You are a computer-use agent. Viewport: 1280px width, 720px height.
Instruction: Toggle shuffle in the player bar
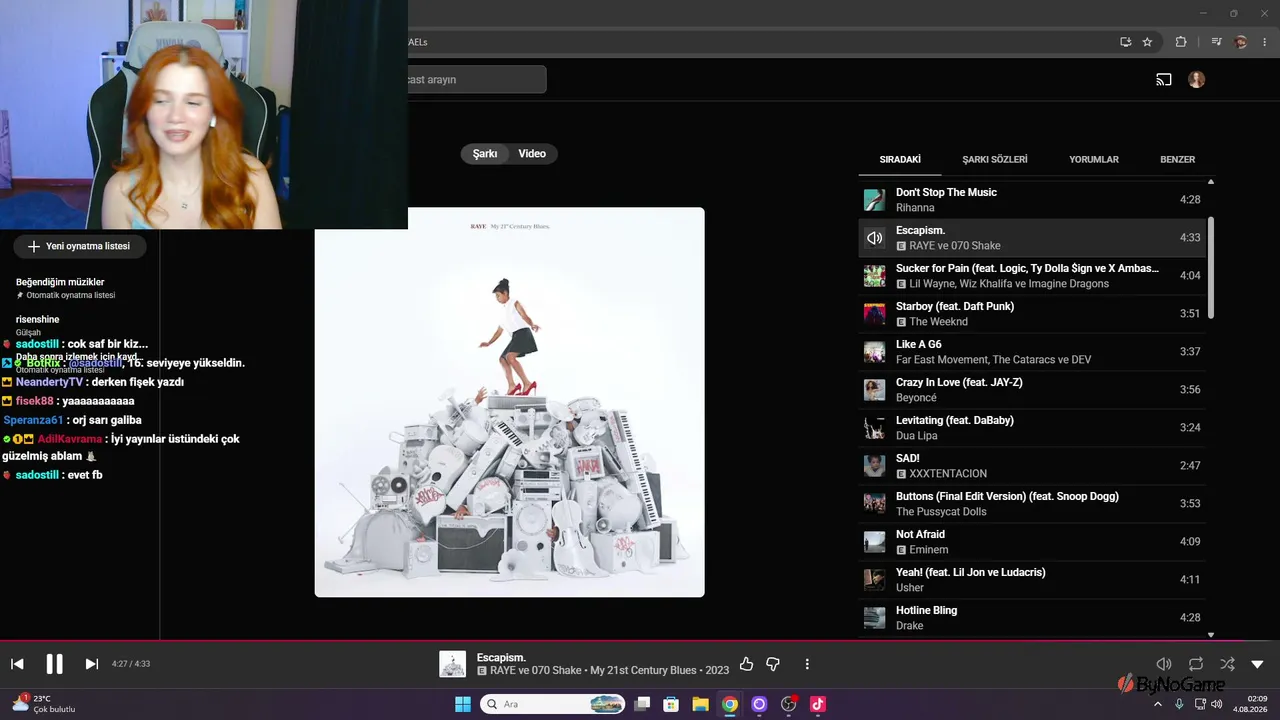tap(1227, 664)
